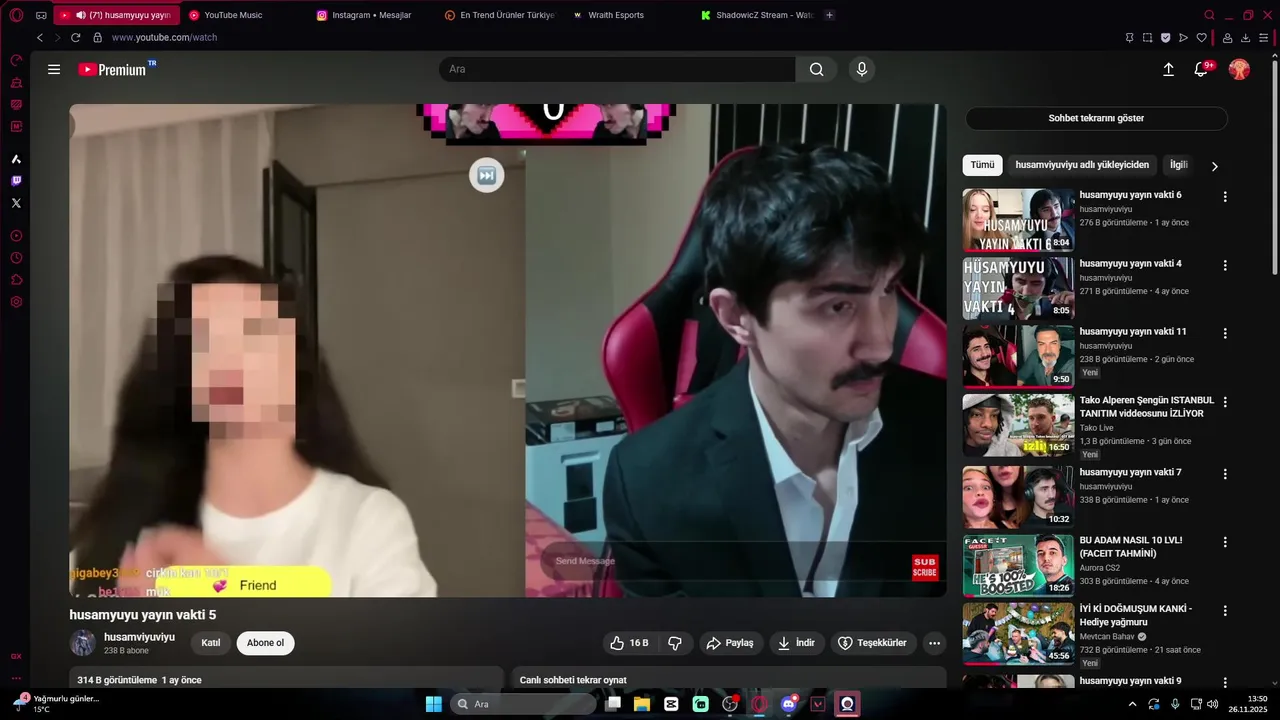1280x720 pixels.
Task: Open options for husamyuyu yayın vakti 7
Action: pos(1225,474)
